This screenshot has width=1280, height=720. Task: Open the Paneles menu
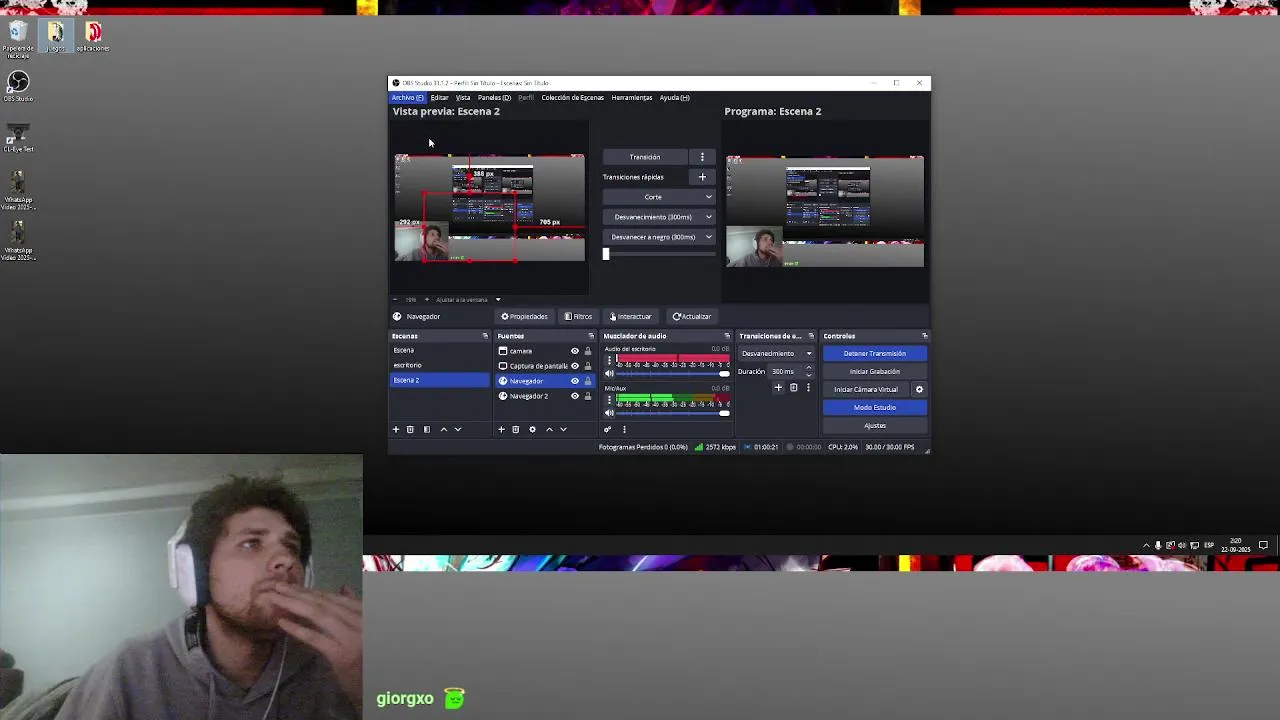pos(494,97)
